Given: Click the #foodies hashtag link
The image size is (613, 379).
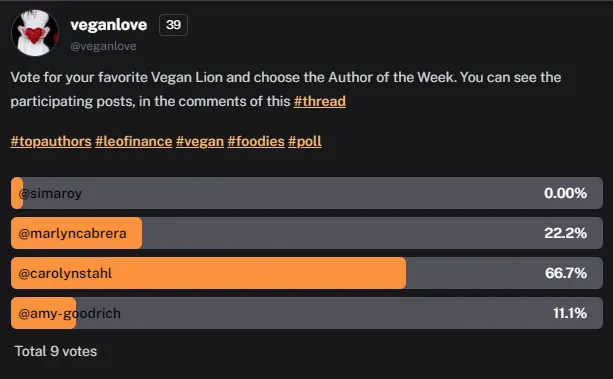Looking at the screenshot, I should (x=256, y=141).
